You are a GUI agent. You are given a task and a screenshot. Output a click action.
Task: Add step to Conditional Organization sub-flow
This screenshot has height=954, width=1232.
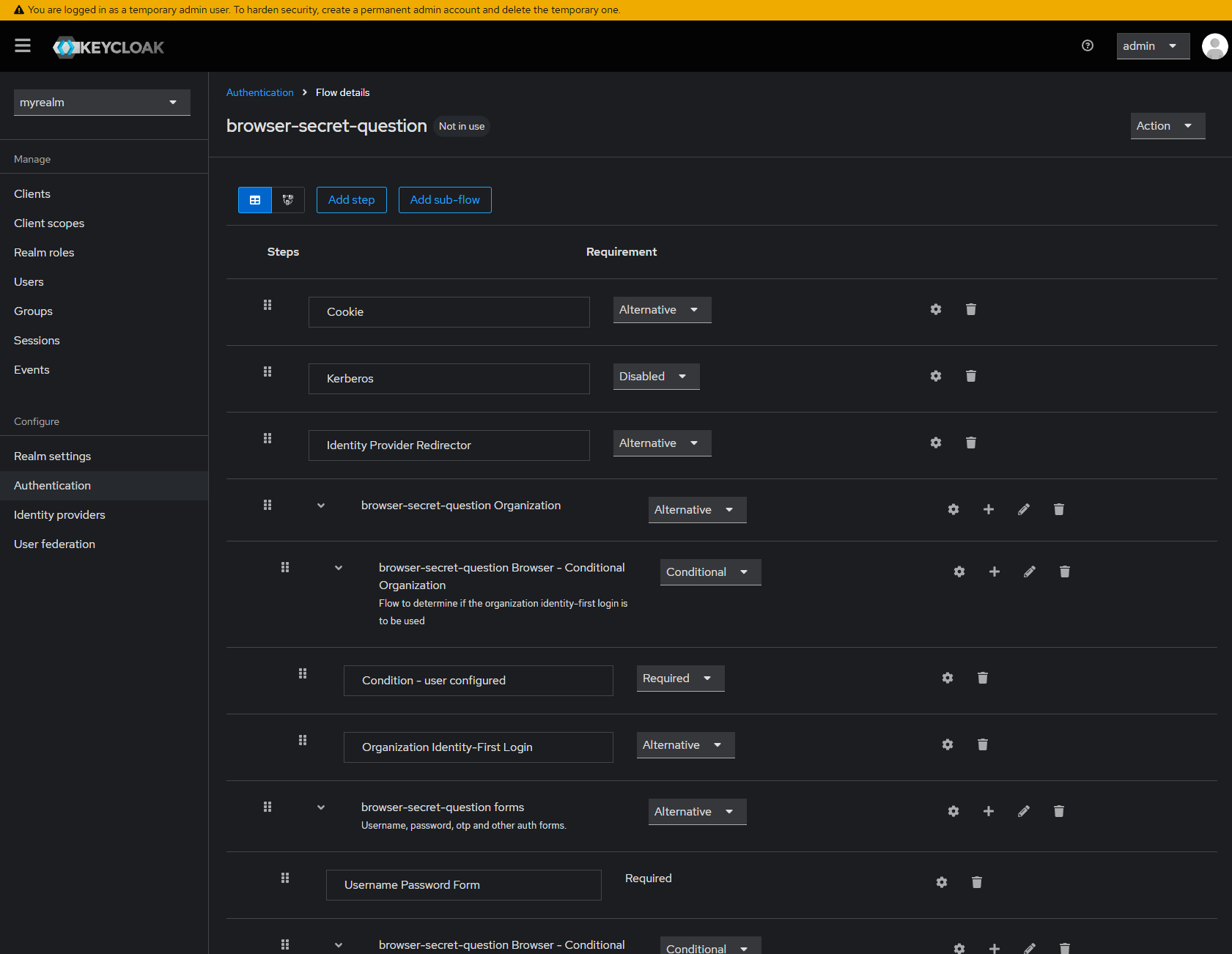pyautogui.click(x=995, y=572)
